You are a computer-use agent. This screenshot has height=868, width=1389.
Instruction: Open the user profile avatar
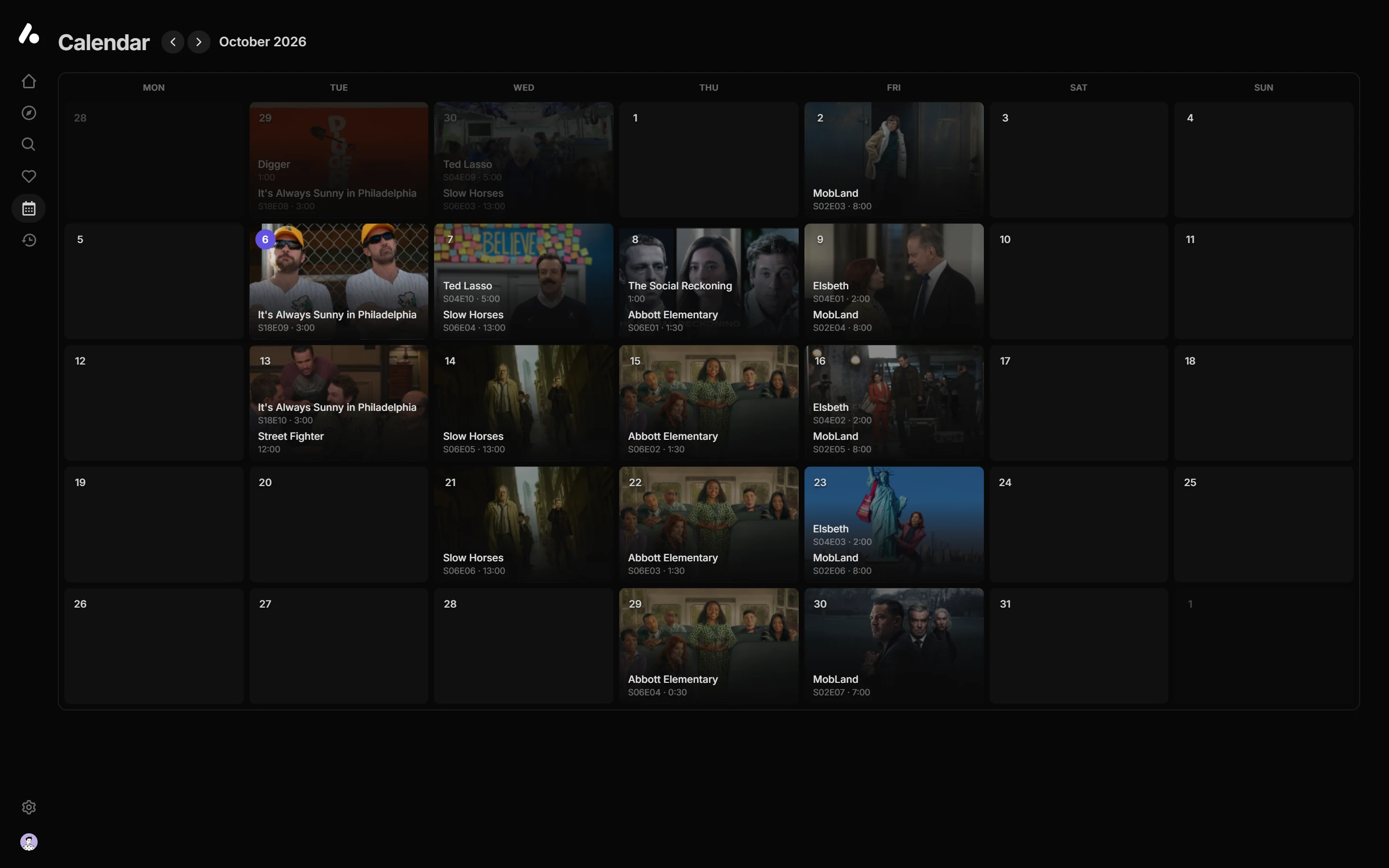pos(29,841)
